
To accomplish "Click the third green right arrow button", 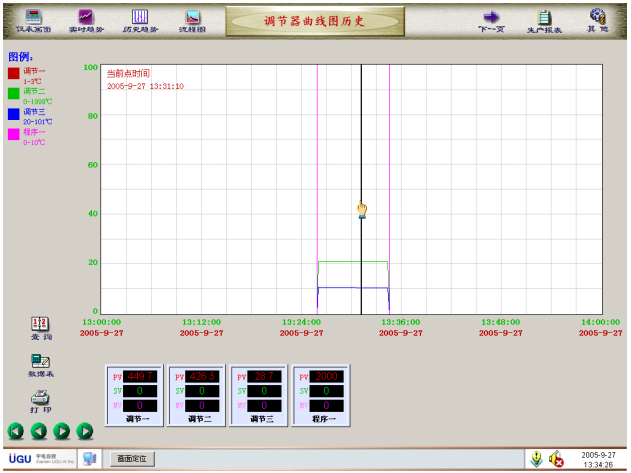I will pos(62,431).
